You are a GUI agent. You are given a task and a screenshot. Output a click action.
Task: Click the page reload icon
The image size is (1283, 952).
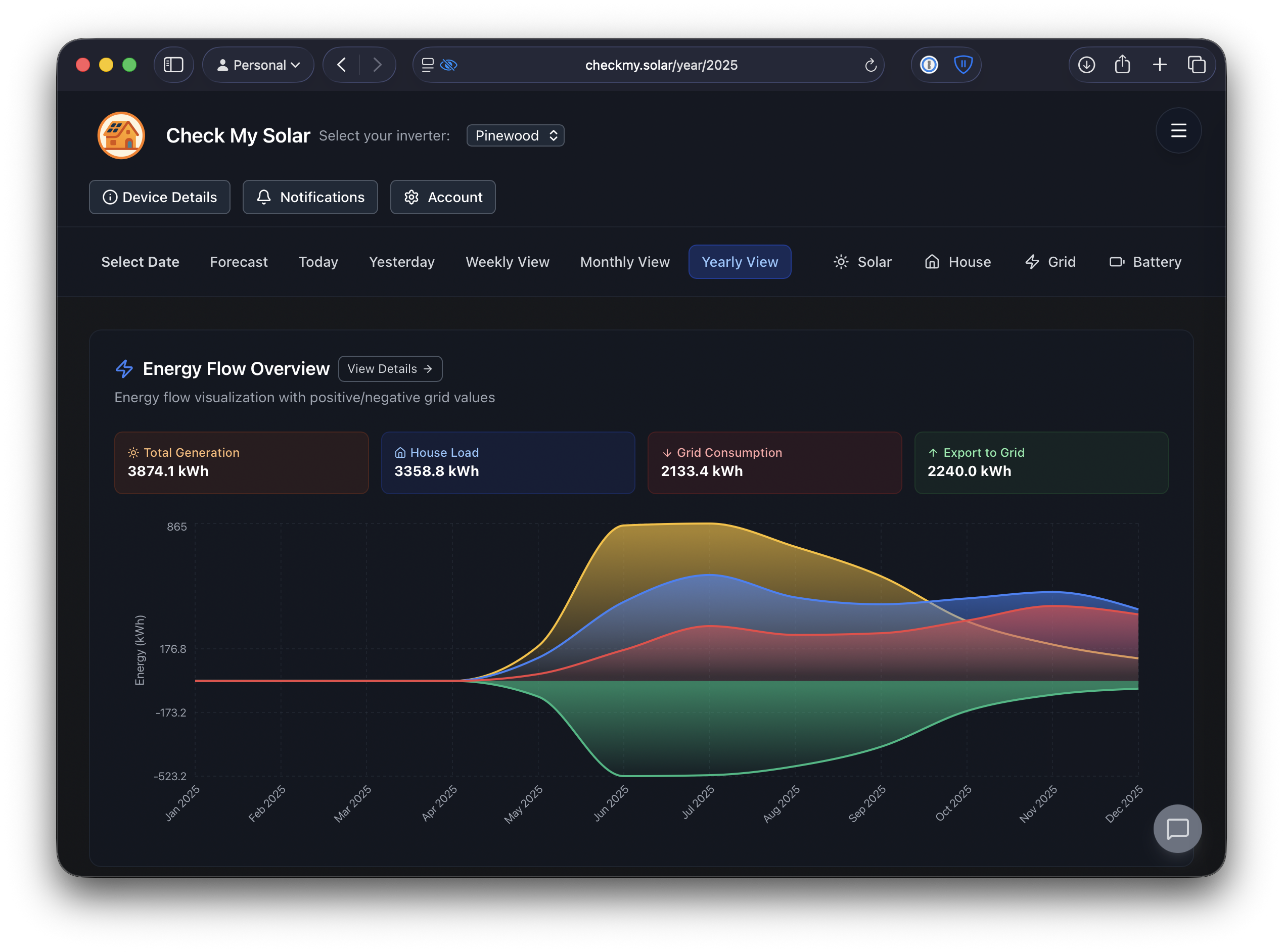point(870,65)
